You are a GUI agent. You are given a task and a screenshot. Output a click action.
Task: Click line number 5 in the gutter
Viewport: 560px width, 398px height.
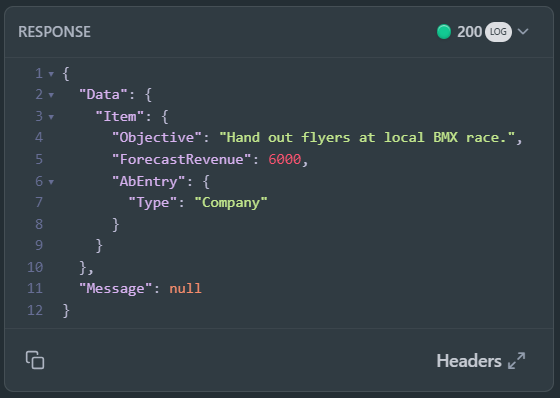tap(39, 159)
